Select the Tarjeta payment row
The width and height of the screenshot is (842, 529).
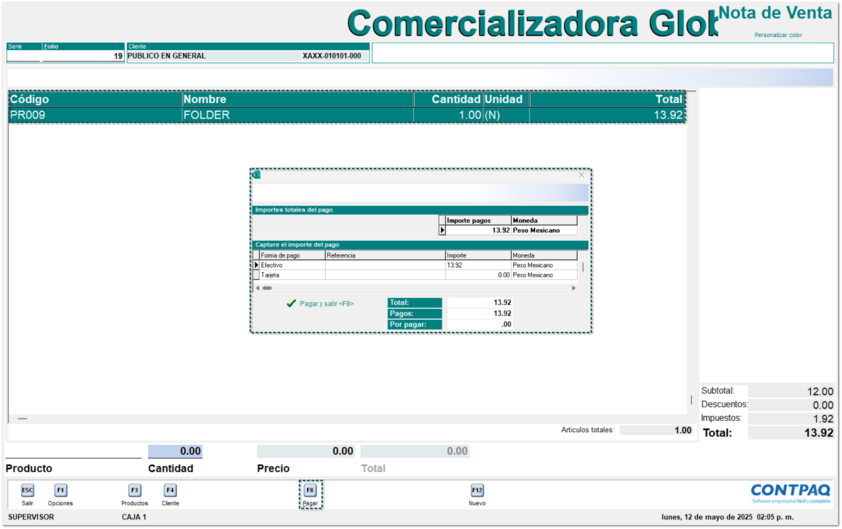(290, 274)
